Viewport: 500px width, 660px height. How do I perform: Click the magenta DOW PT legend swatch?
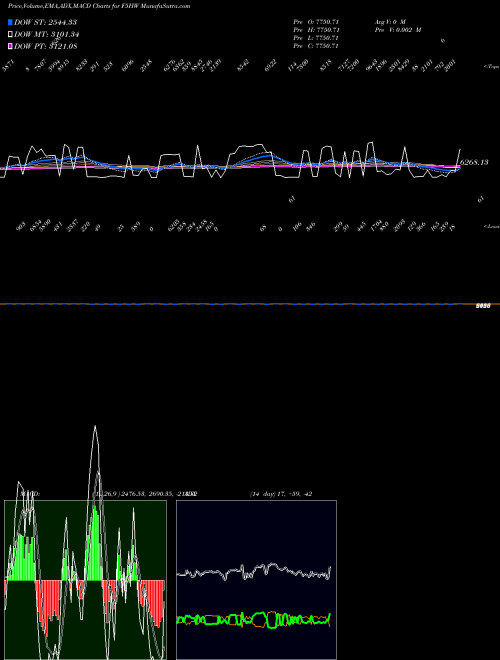coord(10,46)
